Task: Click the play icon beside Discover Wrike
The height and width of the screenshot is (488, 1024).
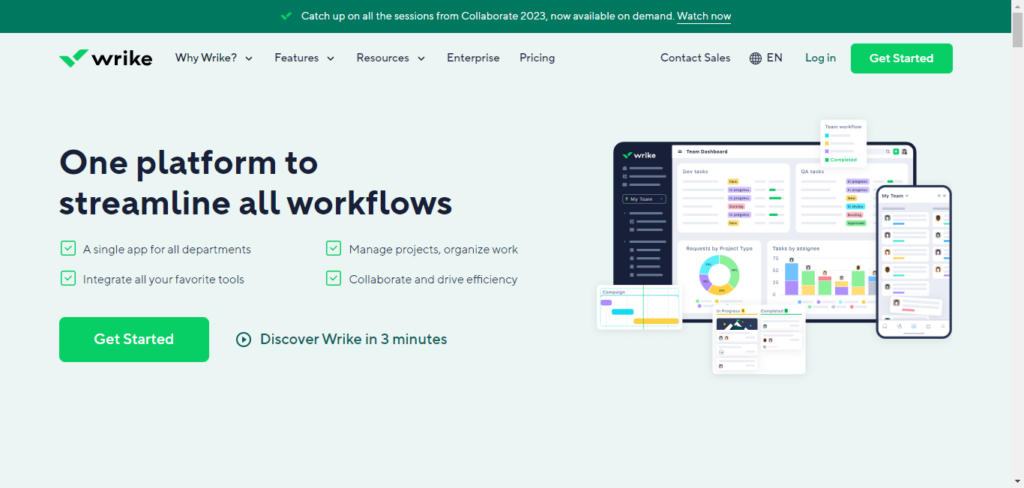Action: (244, 339)
